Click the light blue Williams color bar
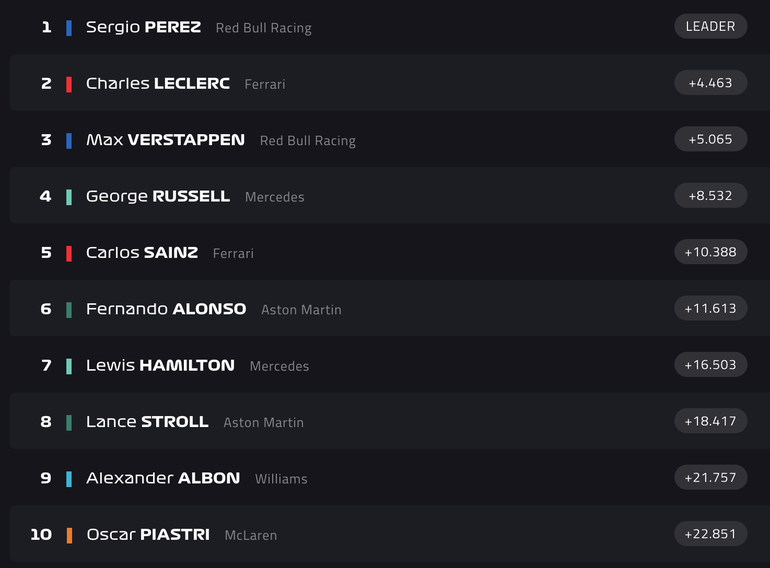The height and width of the screenshot is (568, 770). pyautogui.click(x=69, y=479)
